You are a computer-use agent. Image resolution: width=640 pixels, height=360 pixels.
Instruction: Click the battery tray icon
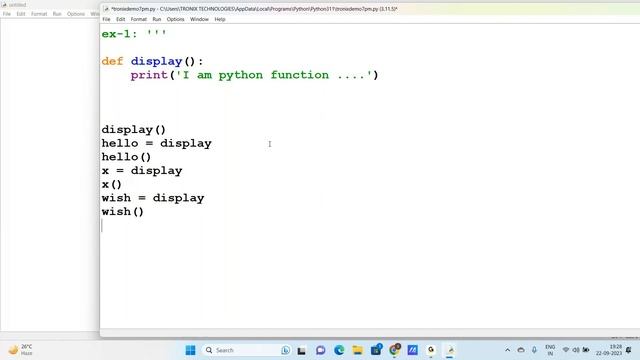(x=586, y=350)
